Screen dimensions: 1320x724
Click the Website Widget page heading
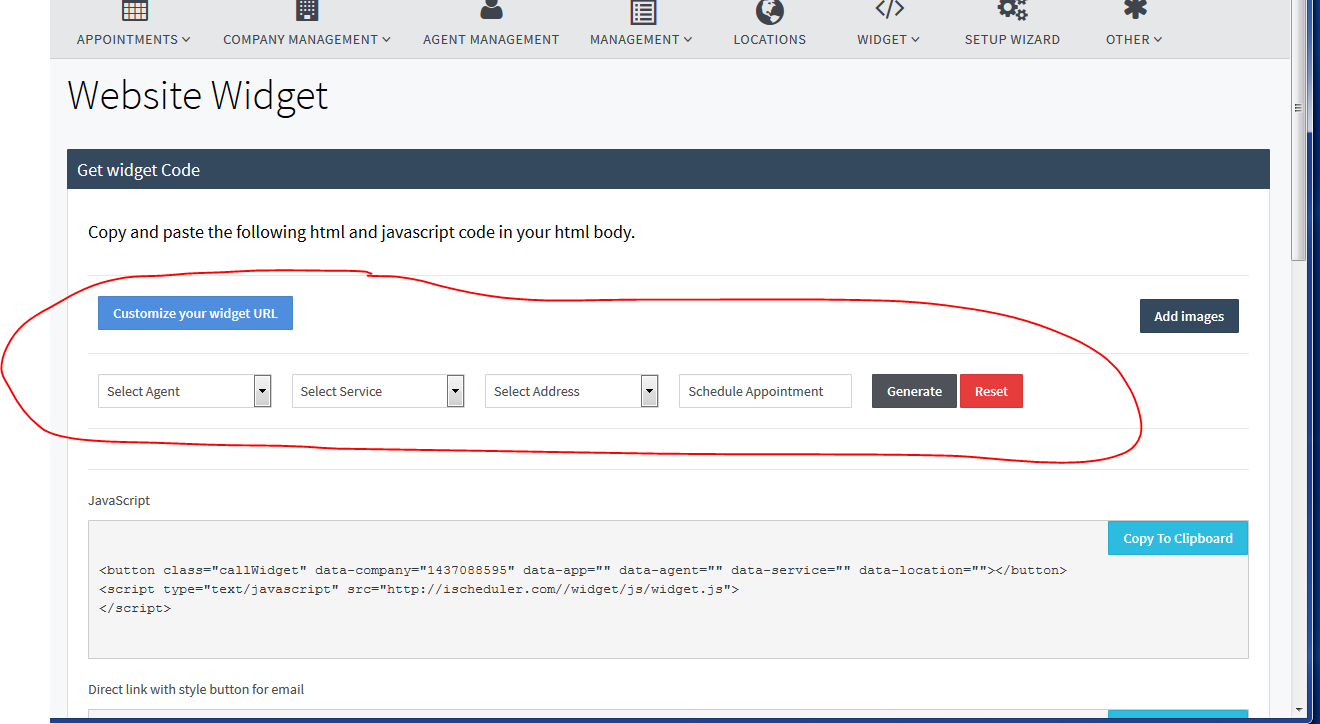coord(198,96)
